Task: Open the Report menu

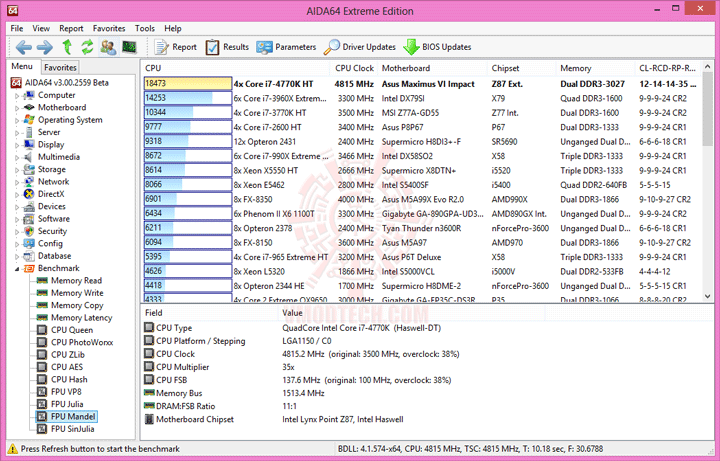Action: 71,28
